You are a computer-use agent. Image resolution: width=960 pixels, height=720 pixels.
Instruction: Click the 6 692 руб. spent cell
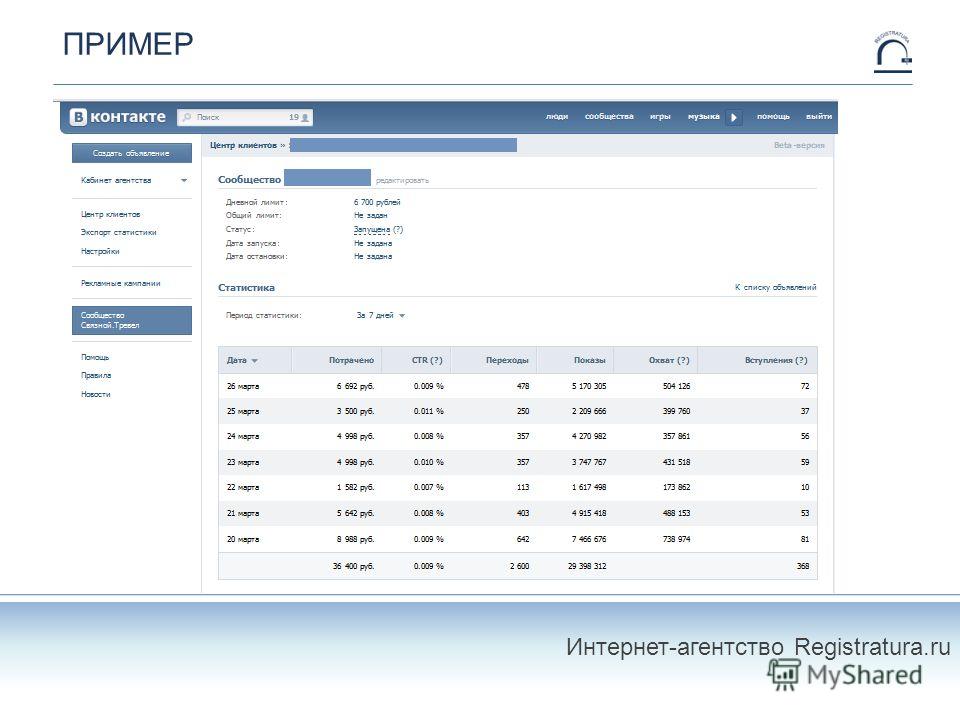(355, 386)
